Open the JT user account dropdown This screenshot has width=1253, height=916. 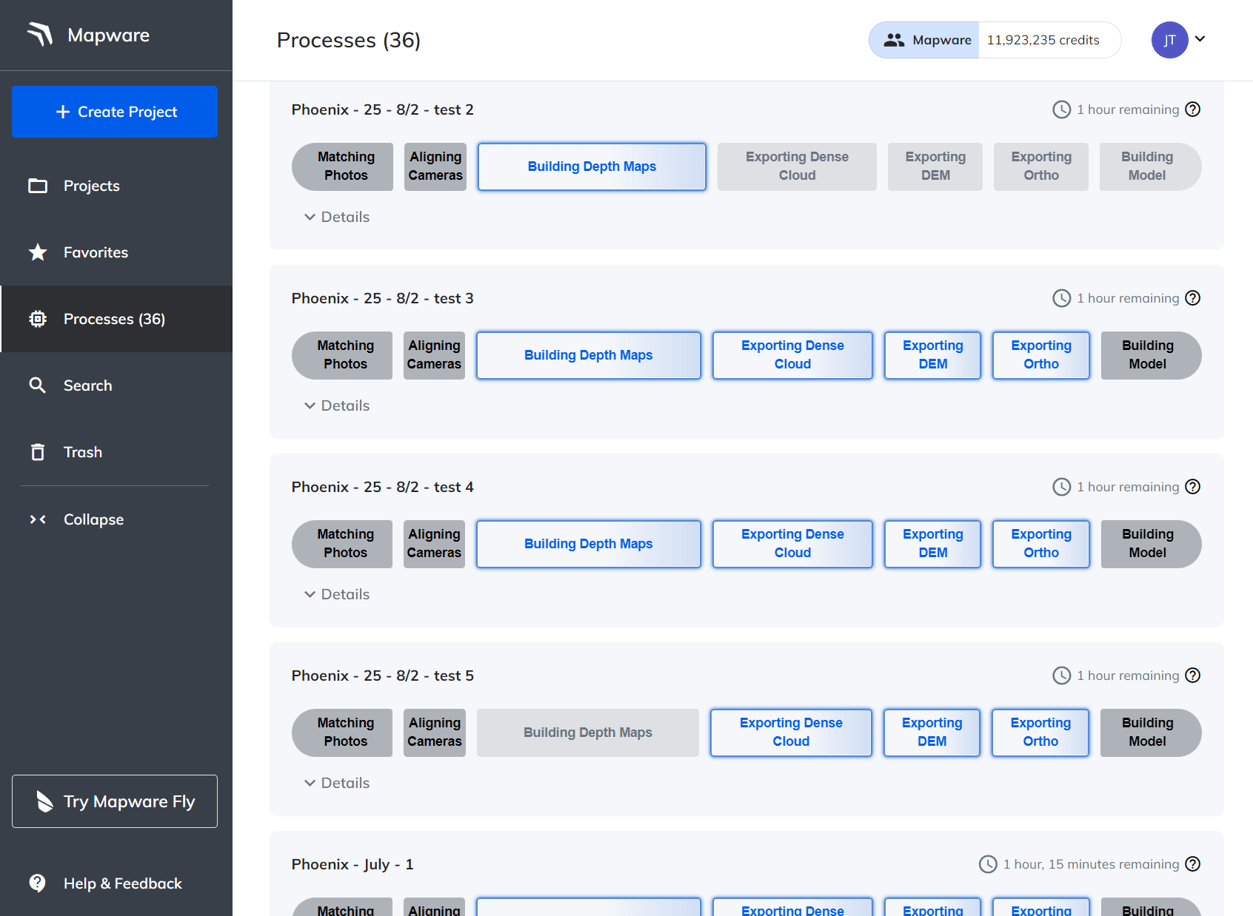[1179, 40]
